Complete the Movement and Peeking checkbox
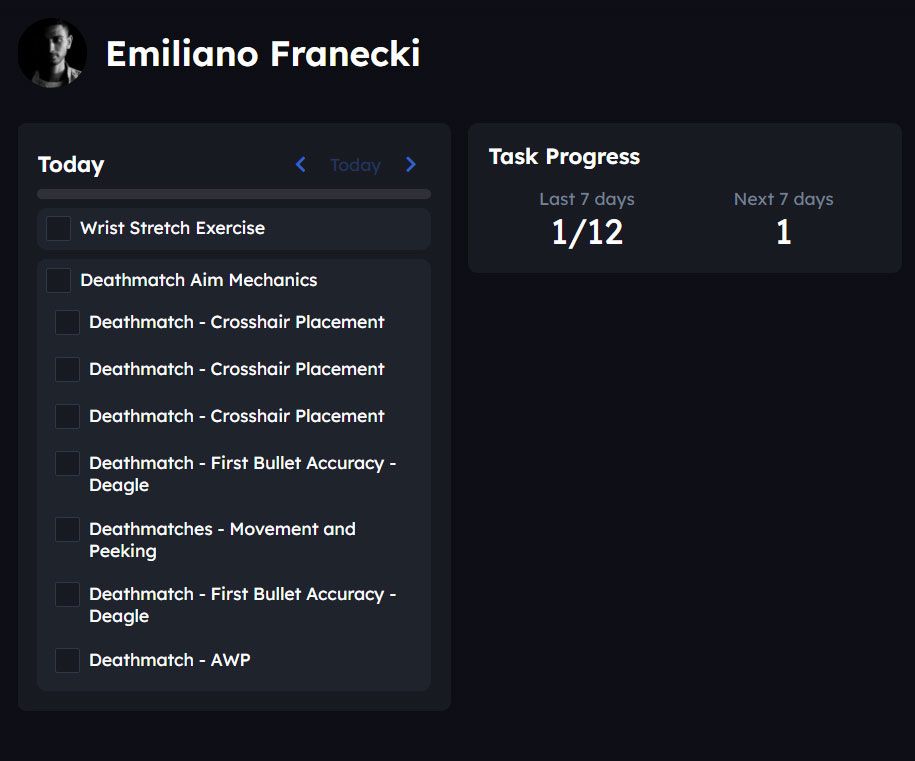 click(67, 529)
